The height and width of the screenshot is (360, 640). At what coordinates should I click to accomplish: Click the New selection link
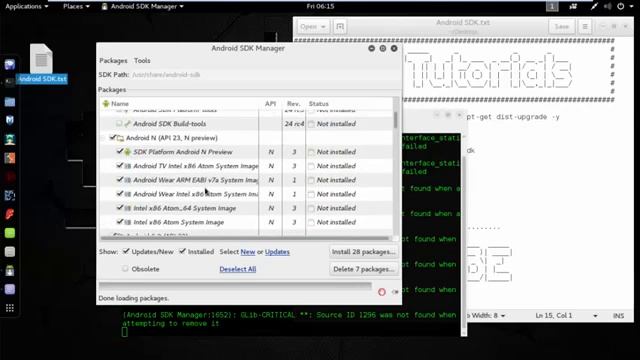pos(248,252)
